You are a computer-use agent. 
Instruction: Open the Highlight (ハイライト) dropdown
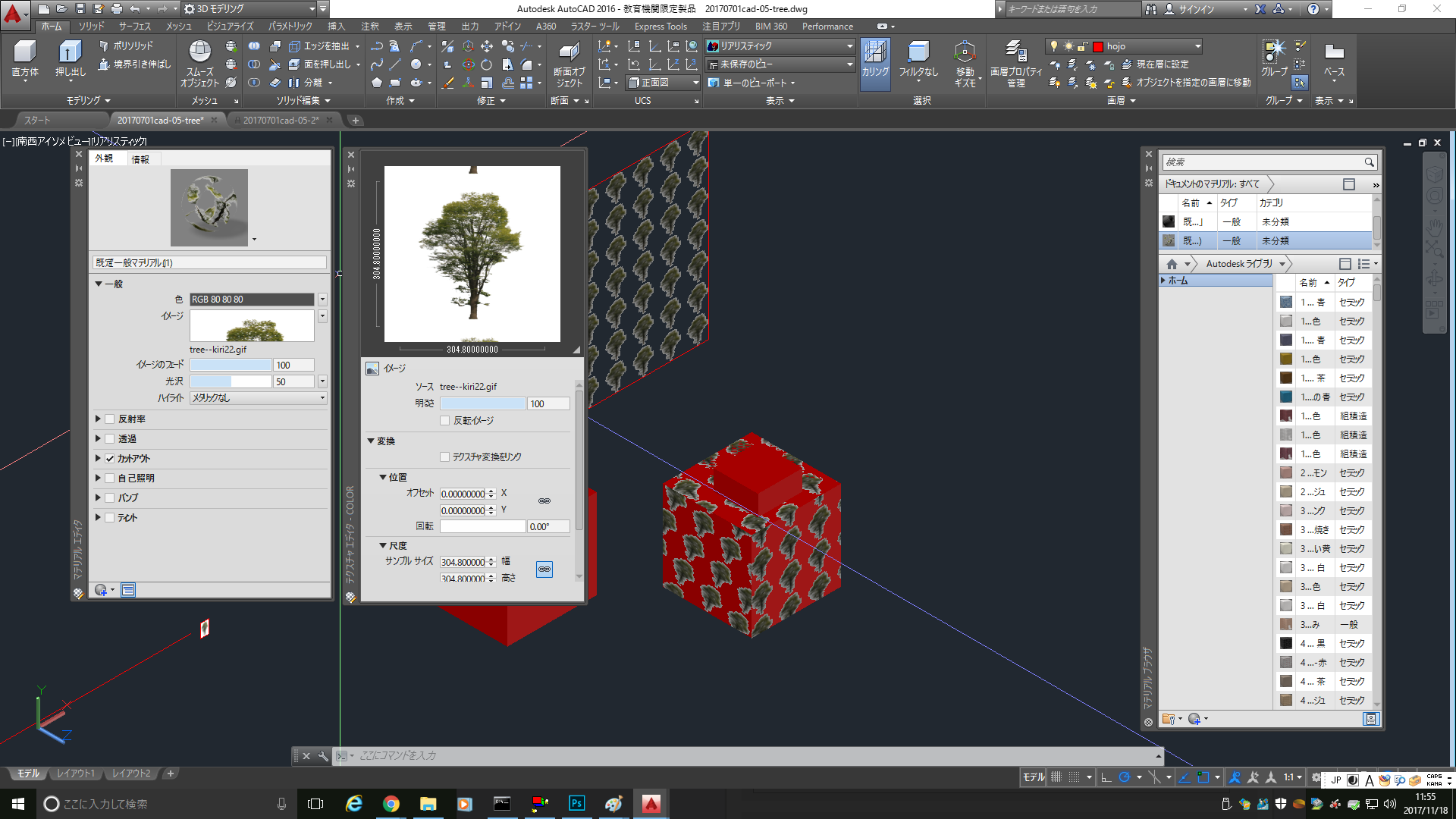coord(258,398)
